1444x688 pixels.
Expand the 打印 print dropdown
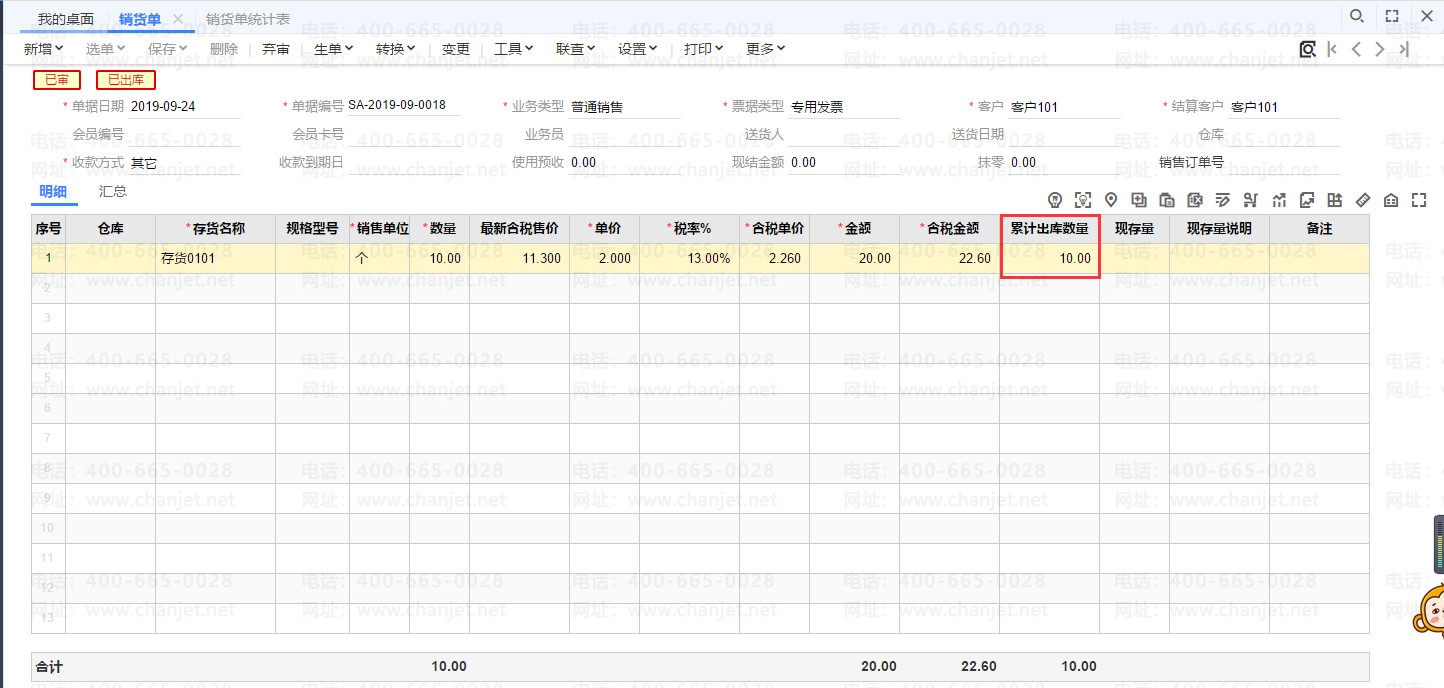tap(704, 49)
